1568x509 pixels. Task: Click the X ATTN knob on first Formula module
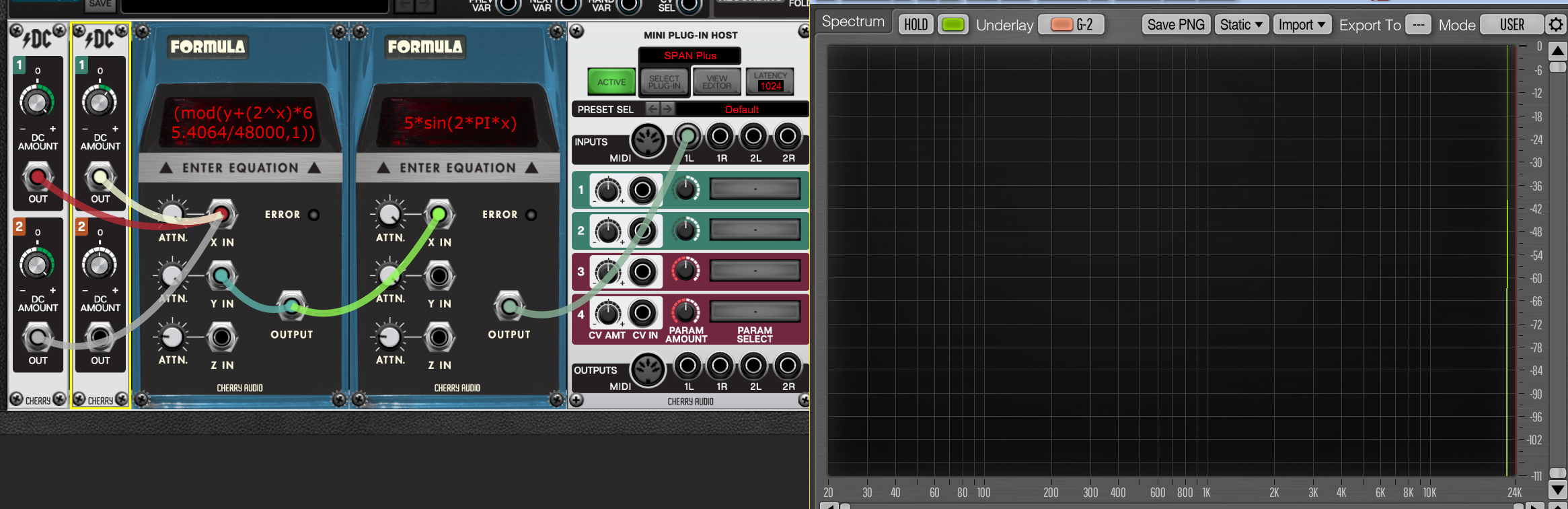(x=172, y=214)
